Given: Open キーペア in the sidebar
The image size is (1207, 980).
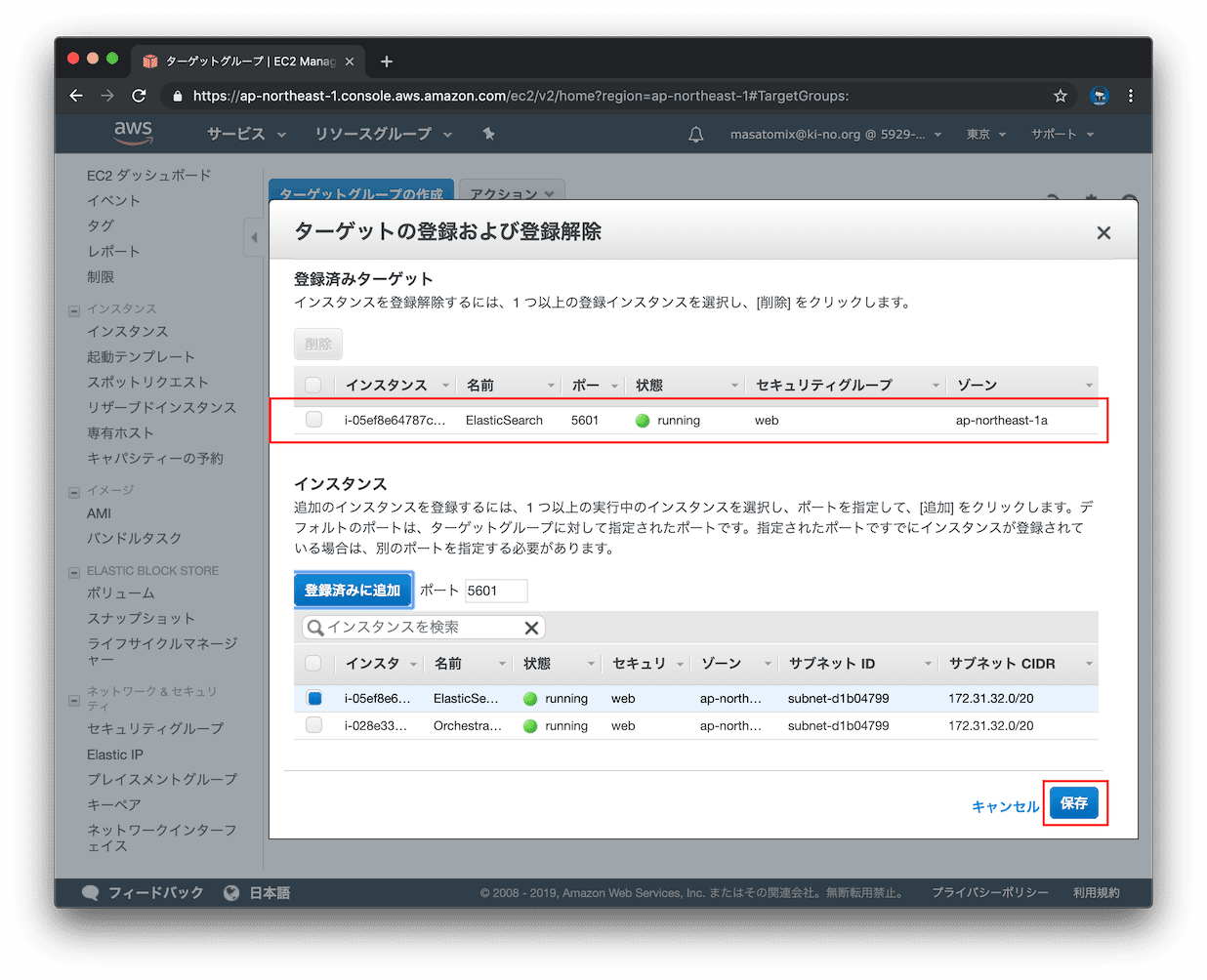Looking at the screenshot, I should [114, 805].
